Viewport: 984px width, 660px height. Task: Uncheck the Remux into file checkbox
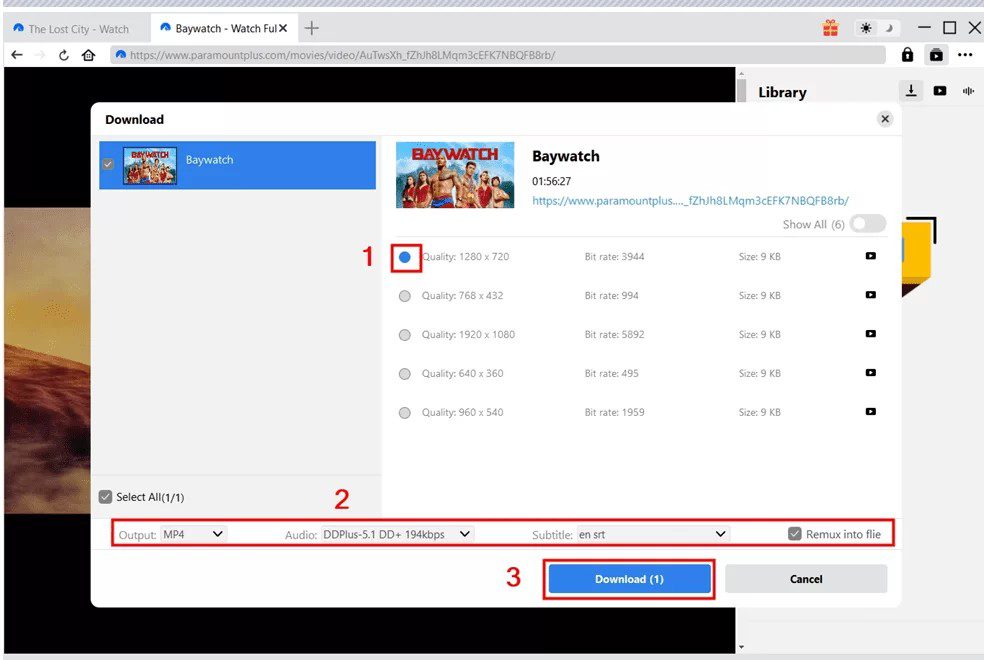click(795, 534)
